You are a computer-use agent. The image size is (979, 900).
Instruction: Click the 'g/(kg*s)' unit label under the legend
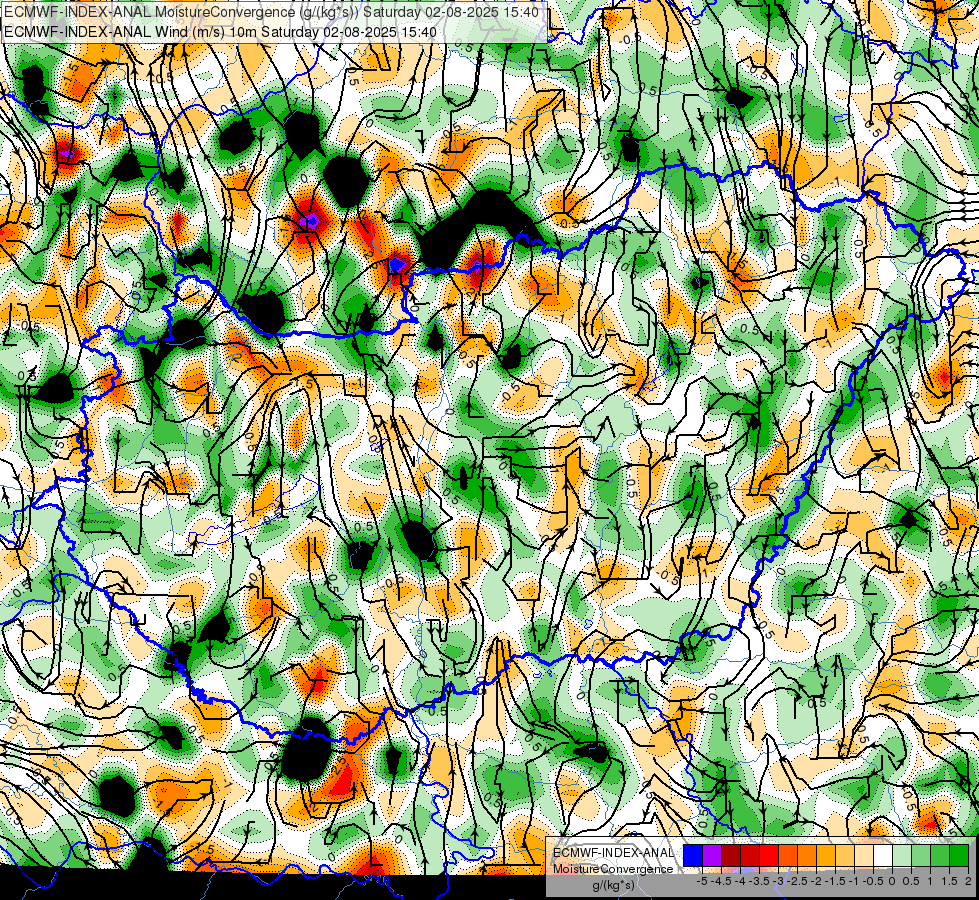pyautogui.click(x=614, y=886)
